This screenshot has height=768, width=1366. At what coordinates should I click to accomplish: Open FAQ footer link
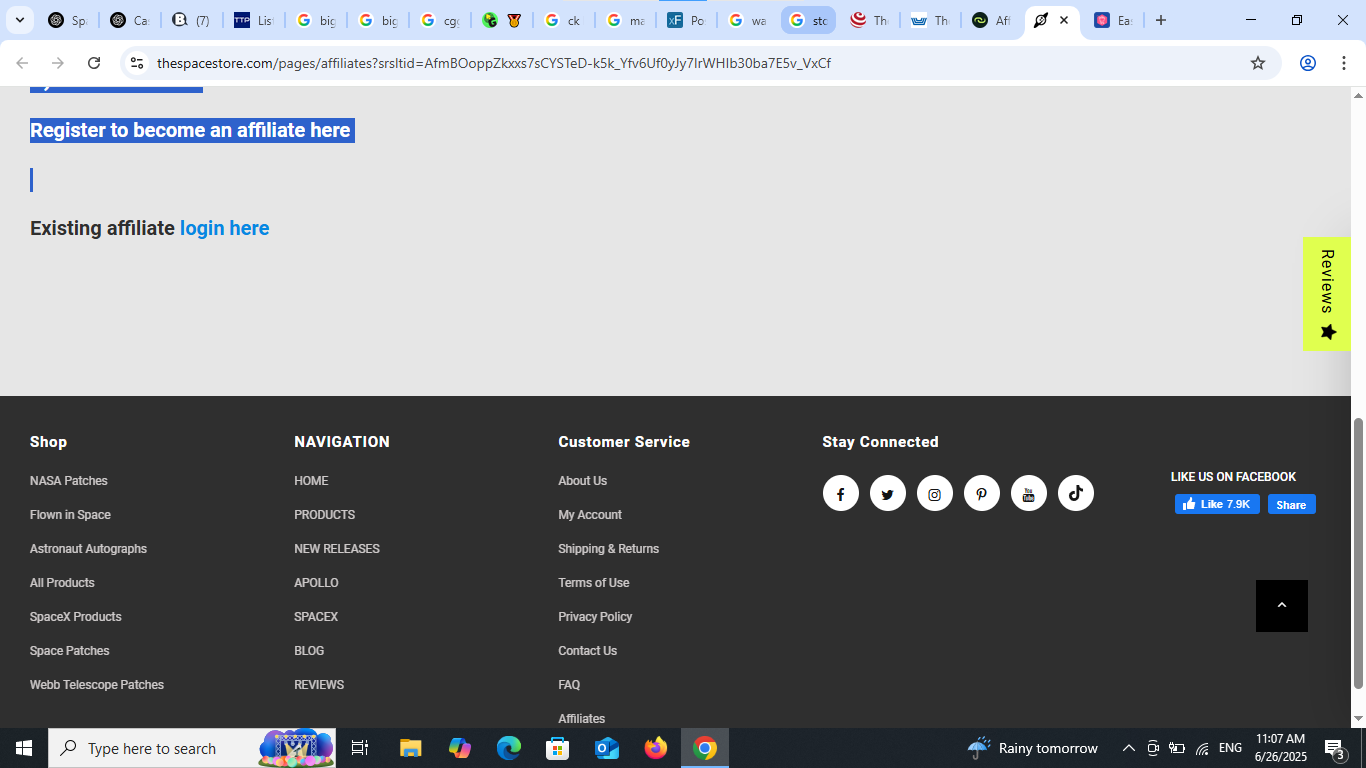pyautogui.click(x=569, y=685)
